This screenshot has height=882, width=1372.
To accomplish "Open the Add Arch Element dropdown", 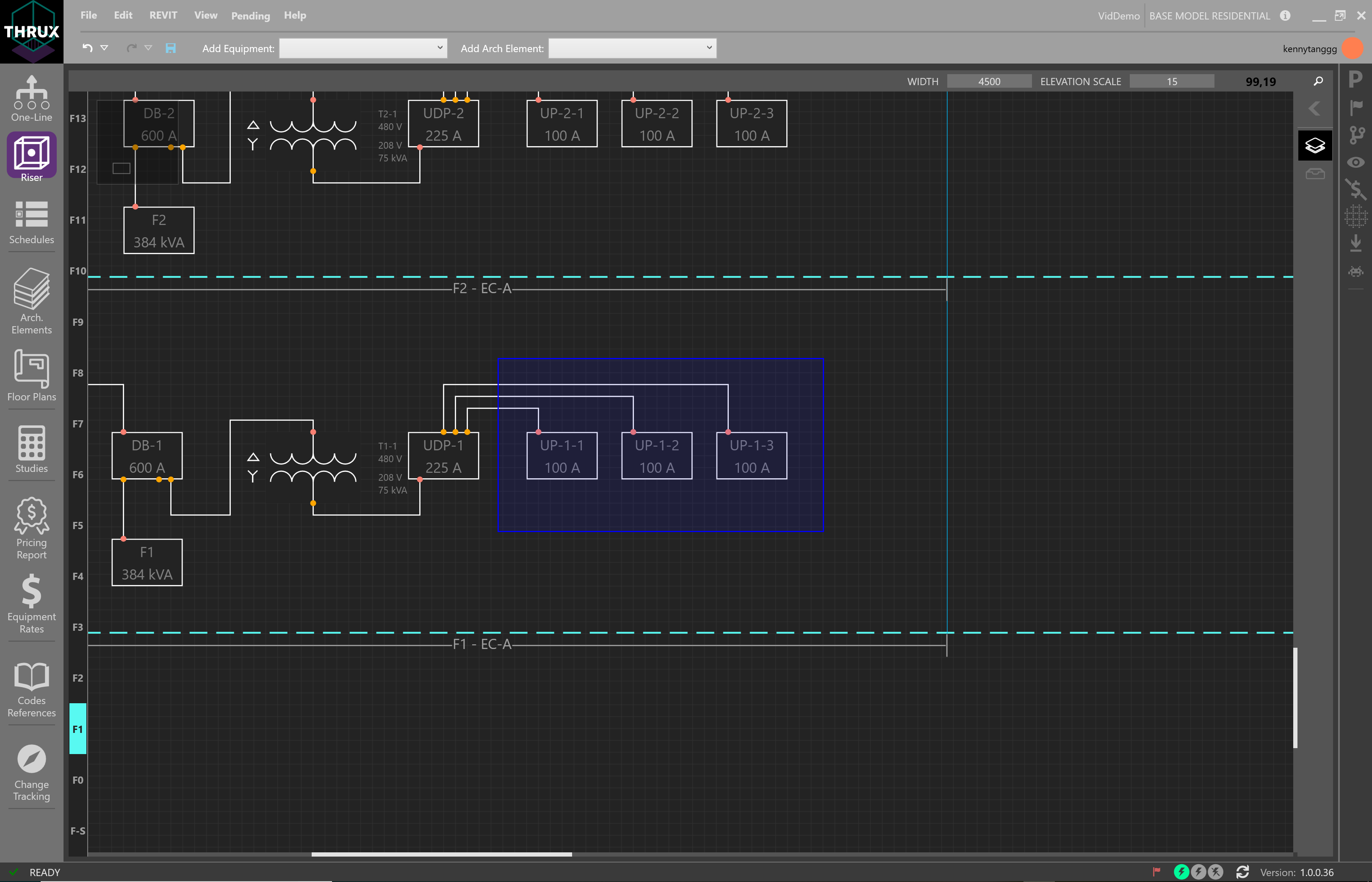I will click(x=632, y=48).
